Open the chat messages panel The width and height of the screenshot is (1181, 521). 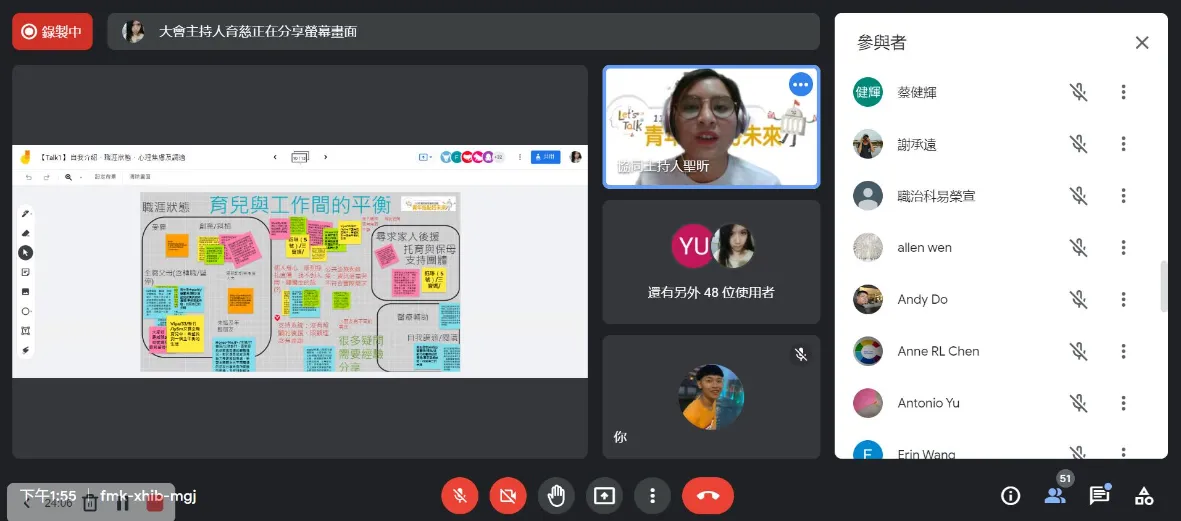1099,495
